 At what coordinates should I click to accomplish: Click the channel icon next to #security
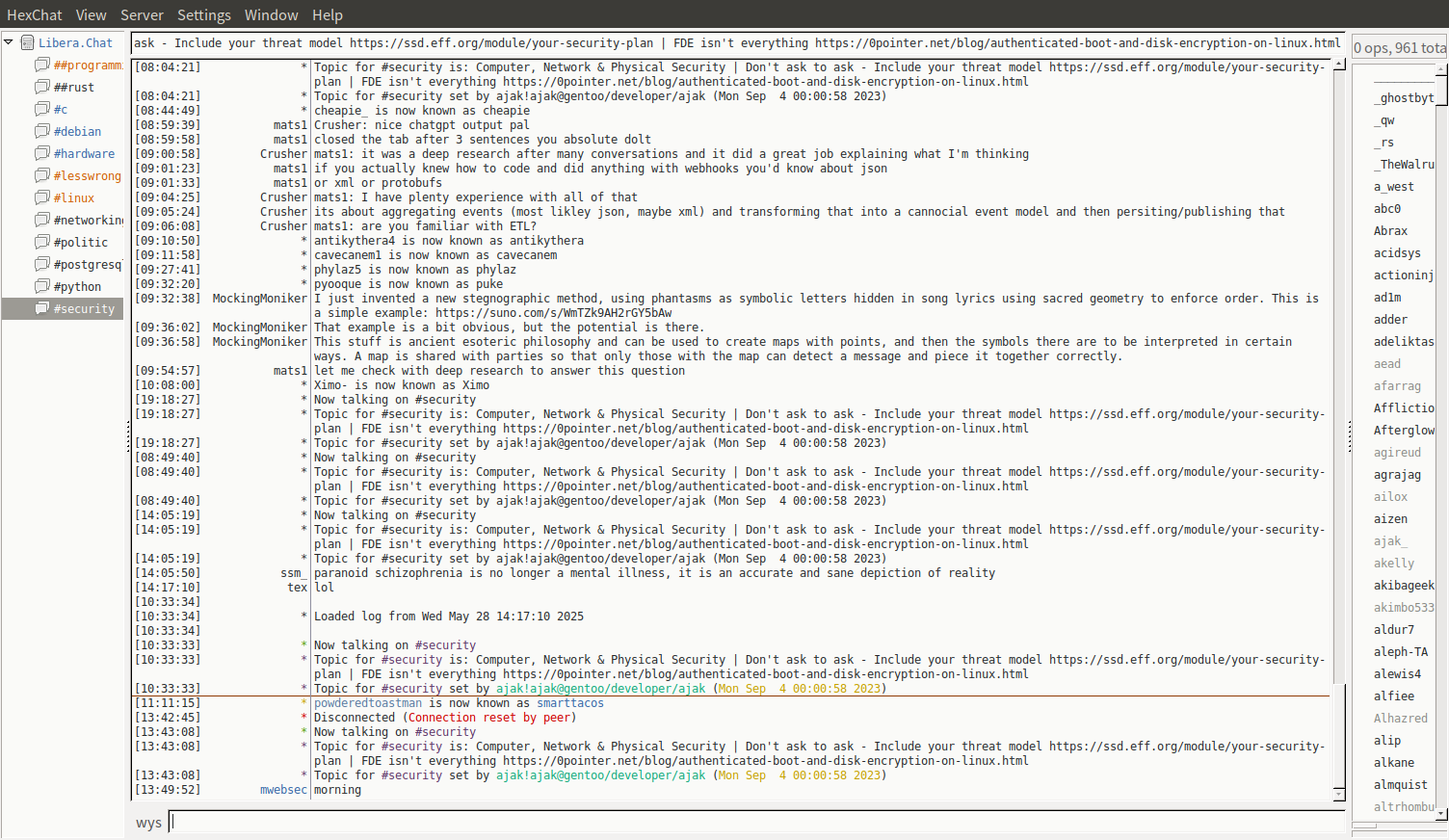tap(42, 308)
